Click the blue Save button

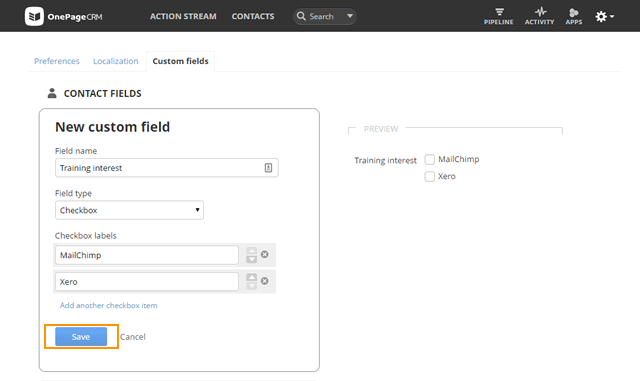[x=81, y=336]
